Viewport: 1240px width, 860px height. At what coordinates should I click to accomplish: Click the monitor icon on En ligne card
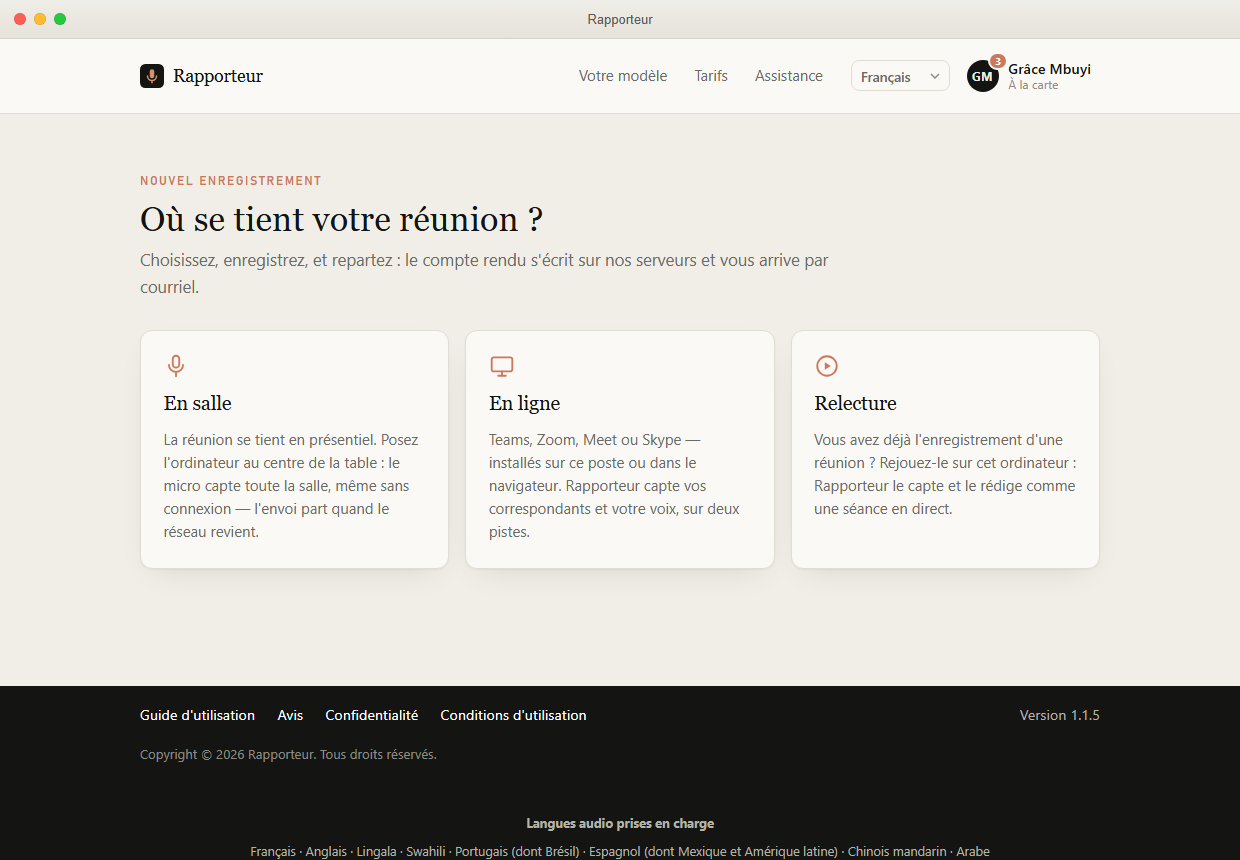[x=502, y=366]
